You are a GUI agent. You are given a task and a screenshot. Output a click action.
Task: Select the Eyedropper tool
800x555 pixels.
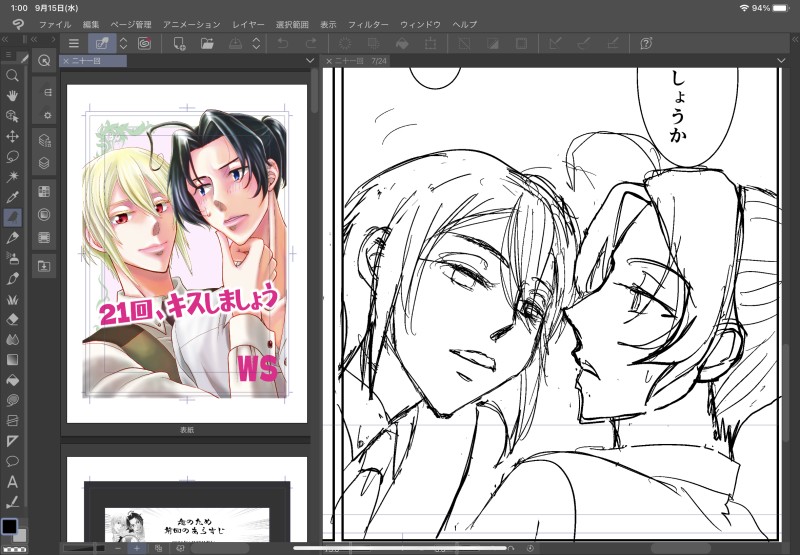click(12, 197)
